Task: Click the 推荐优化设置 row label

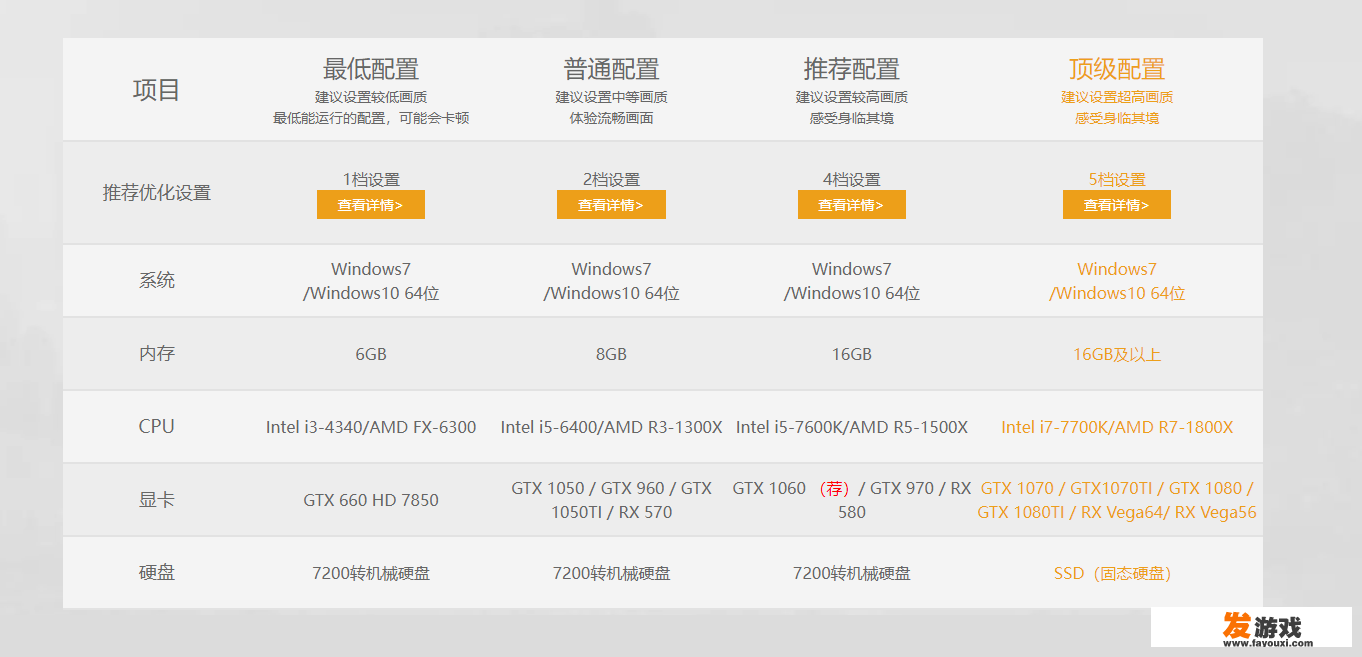Action: coord(157,193)
